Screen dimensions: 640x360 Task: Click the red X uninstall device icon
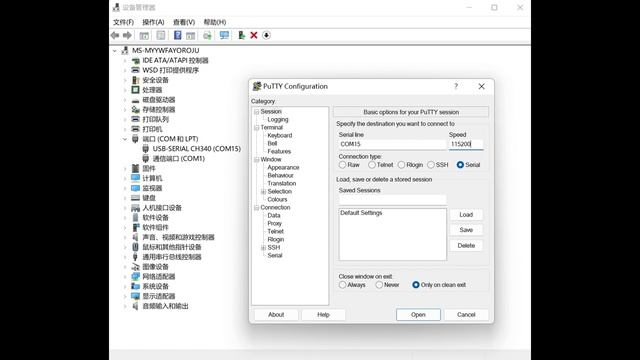click(253, 36)
